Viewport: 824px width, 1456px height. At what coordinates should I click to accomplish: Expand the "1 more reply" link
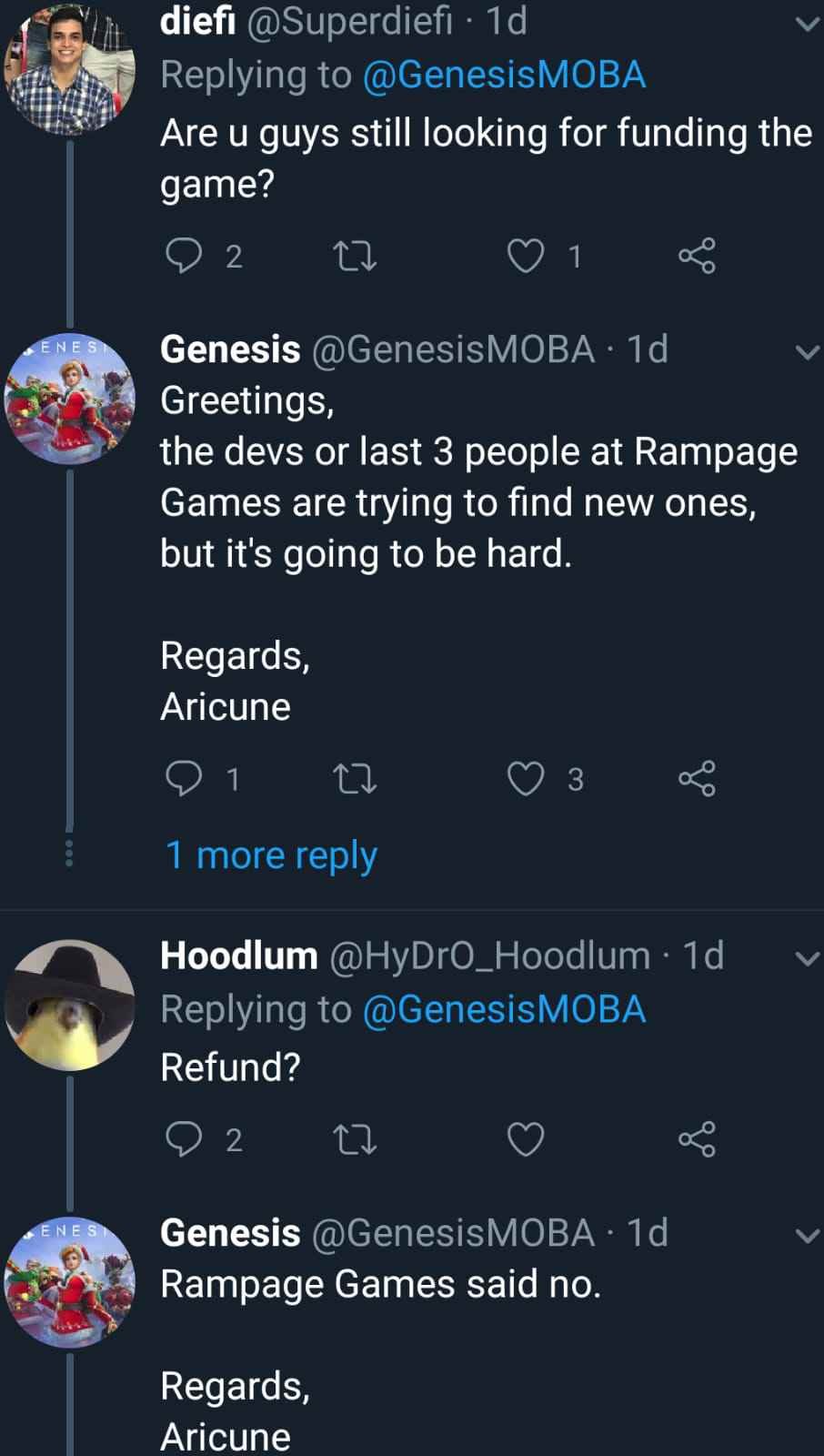271,855
